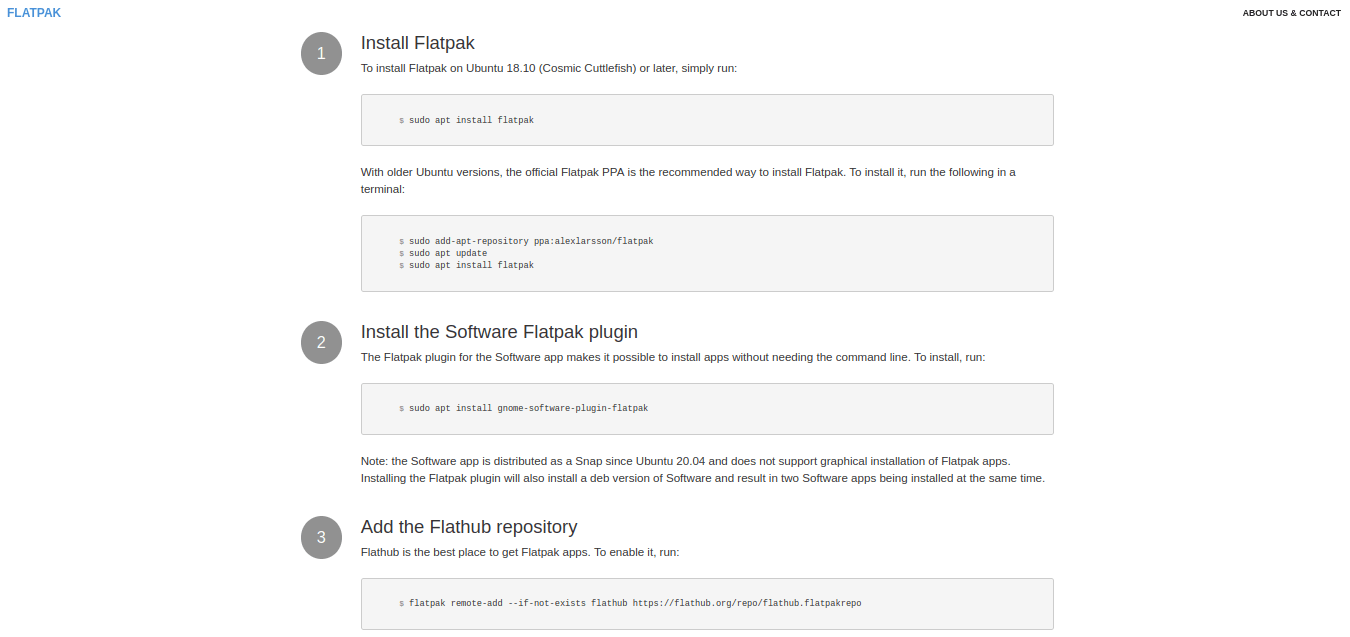Viewport: 1350px width, 637px height.
Task: Click the 'Add the Flathub repository' heading
Action: [x=468, y=527]
